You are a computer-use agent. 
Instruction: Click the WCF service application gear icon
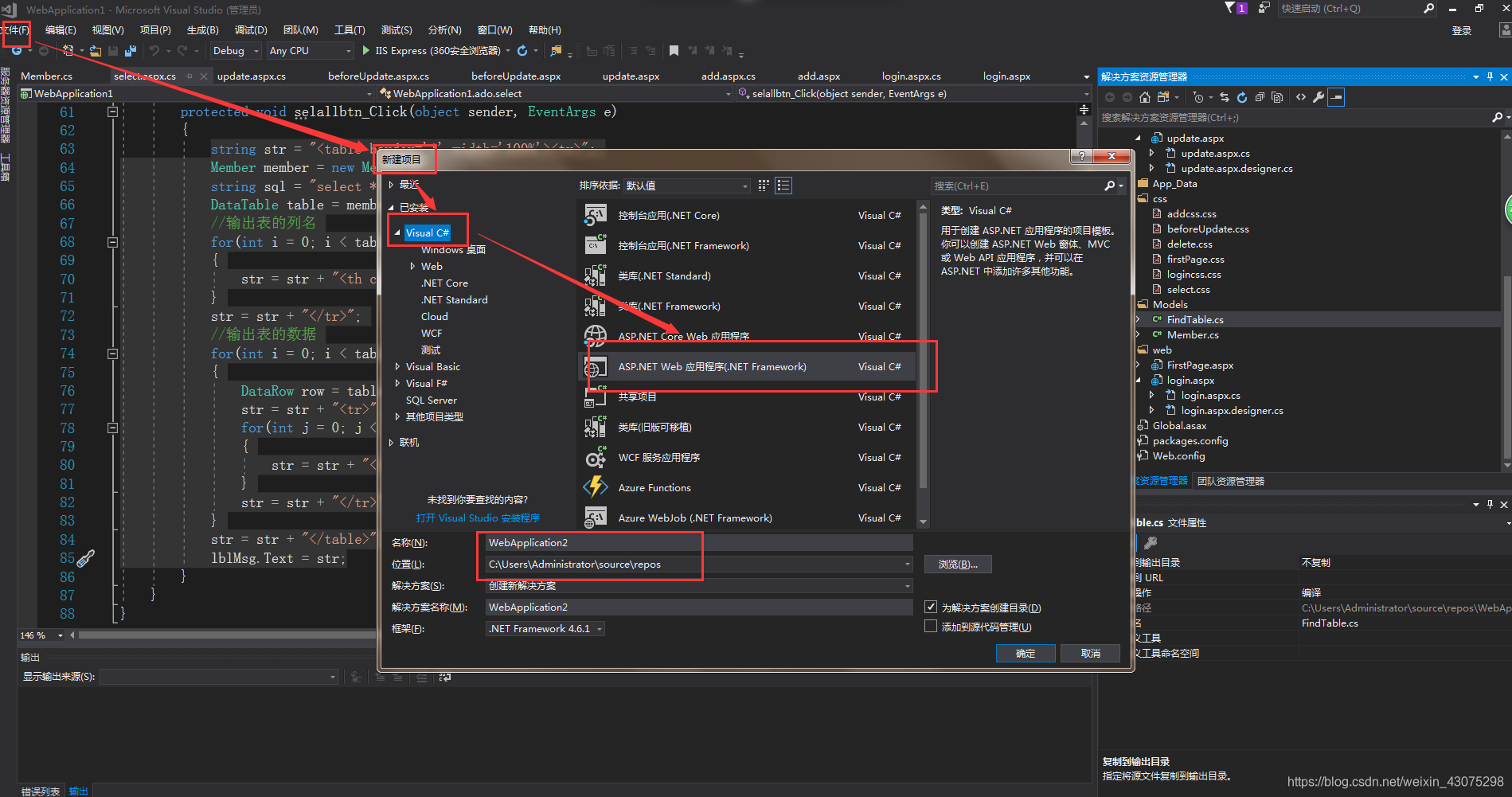[x=596, y=457]
